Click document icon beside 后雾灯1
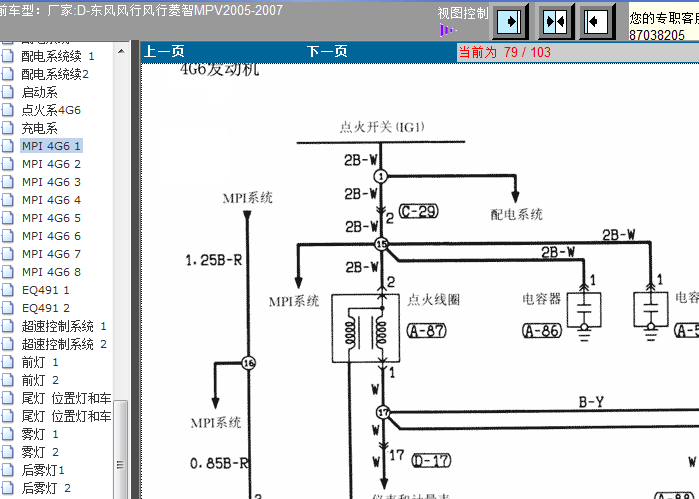 coord(8,470)
